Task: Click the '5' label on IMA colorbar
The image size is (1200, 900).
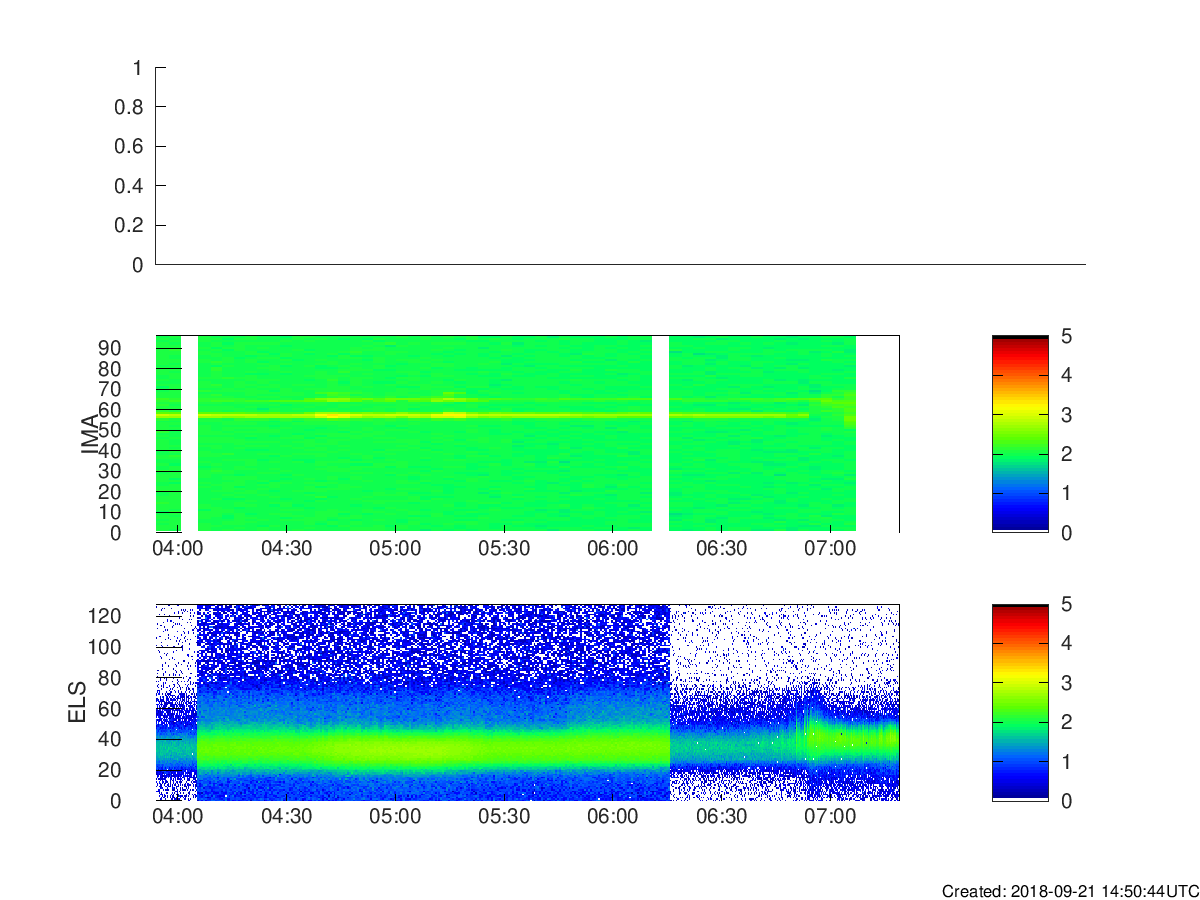Action: click(x=1066, y=336)
